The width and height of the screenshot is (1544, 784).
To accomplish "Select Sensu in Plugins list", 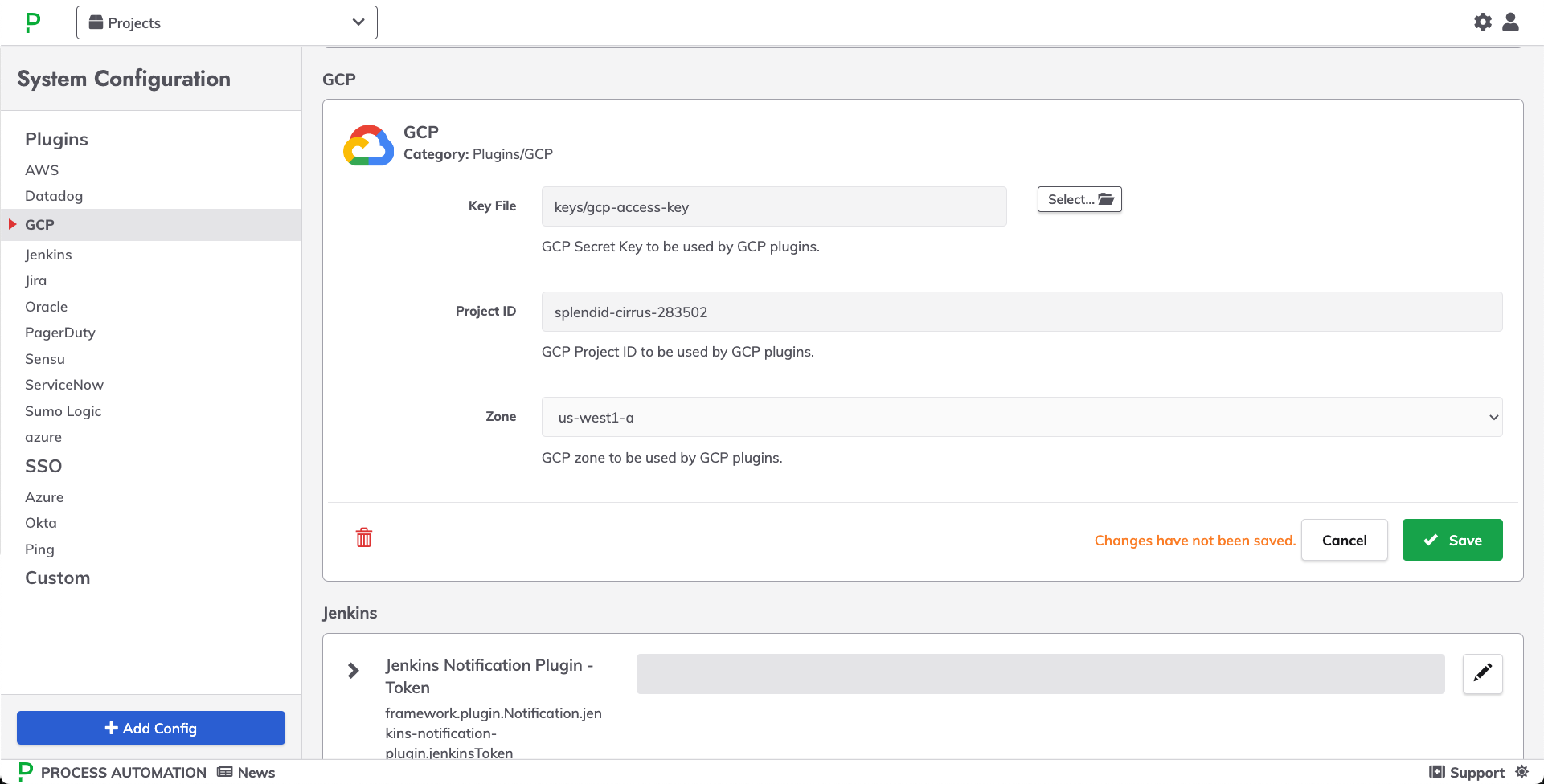I will click(x=45, y=359).
